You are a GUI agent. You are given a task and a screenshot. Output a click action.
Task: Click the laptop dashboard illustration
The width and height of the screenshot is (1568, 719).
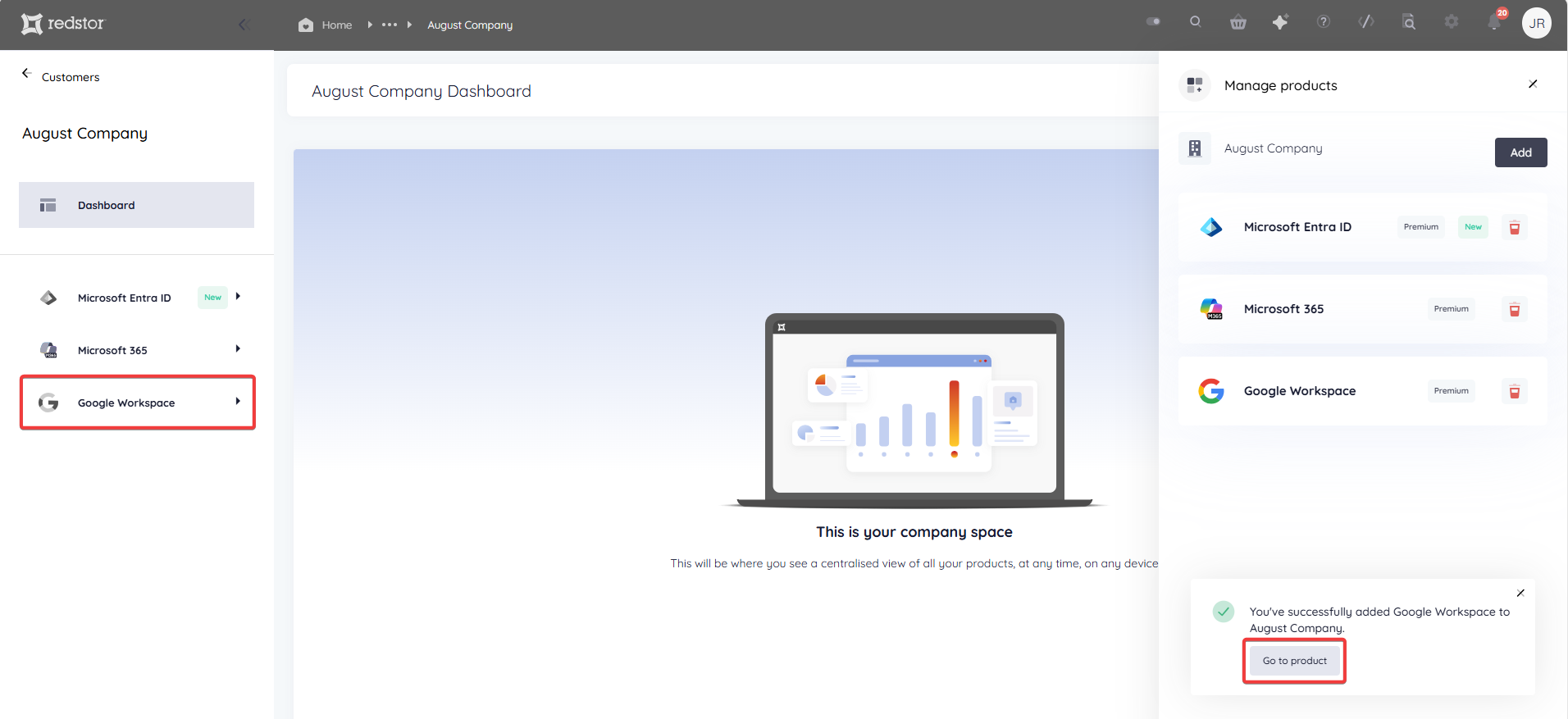click(x=914, y=410)
